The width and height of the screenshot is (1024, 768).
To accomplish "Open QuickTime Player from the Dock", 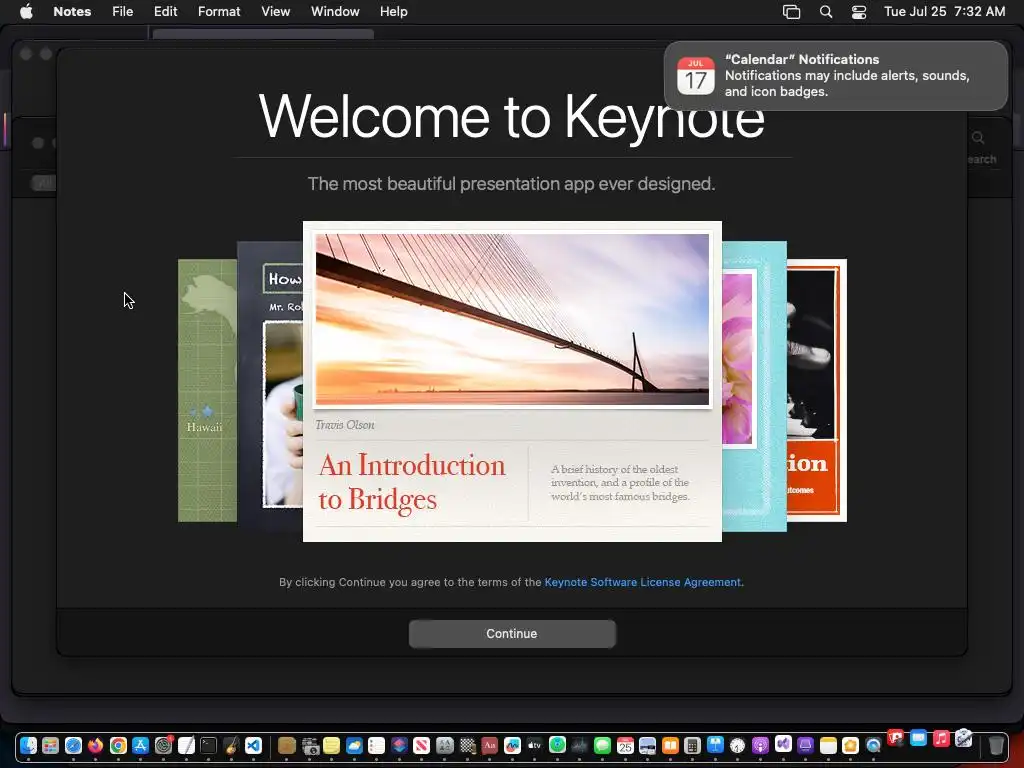I will (873, 745).
